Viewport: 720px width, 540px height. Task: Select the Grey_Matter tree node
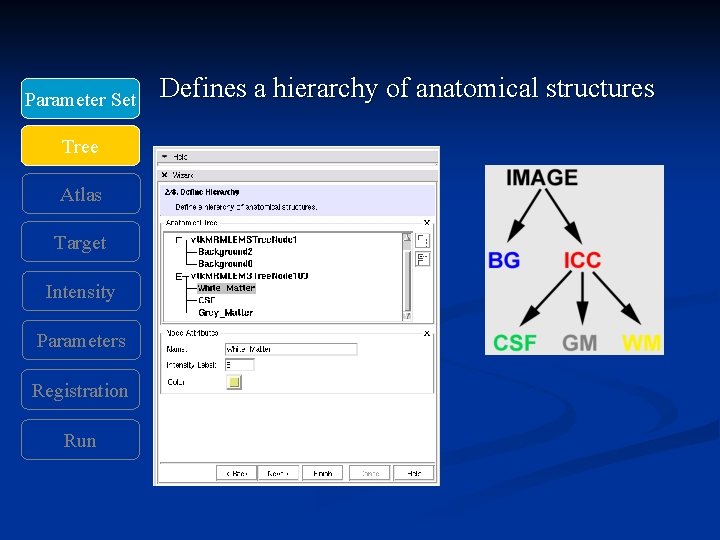[x=225, y=313]
